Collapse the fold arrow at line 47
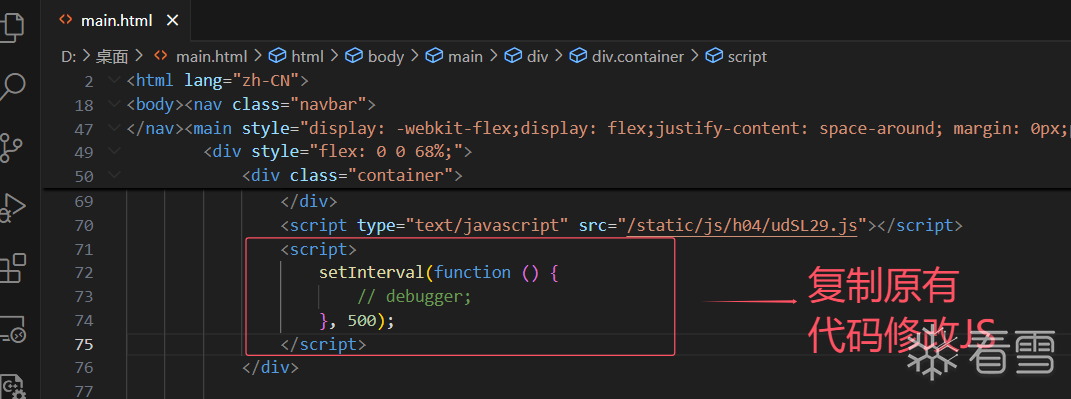1071x399 pixels. (113, 128)
